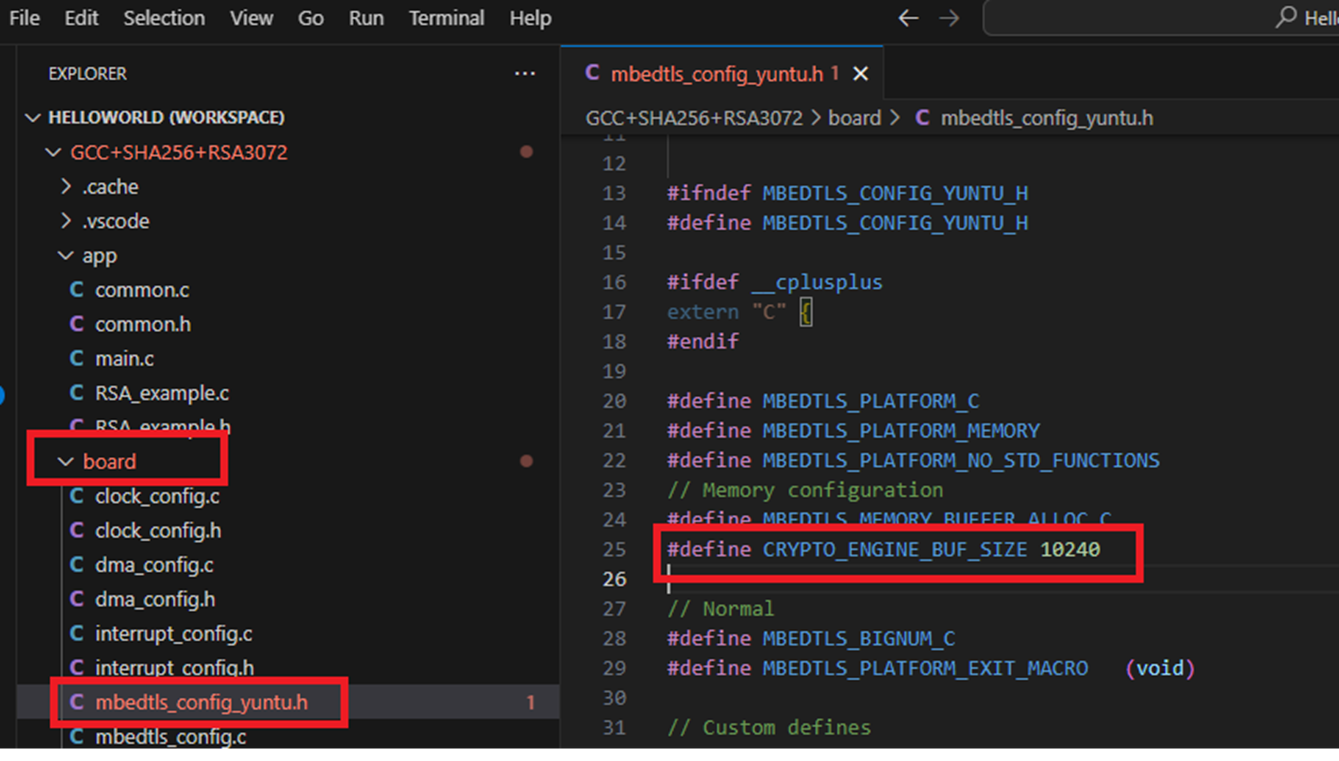Viewport: 1339px width, 761px height.
Task: Click the "// Memory configuration" comment
Action: click(x=805, y=490)
